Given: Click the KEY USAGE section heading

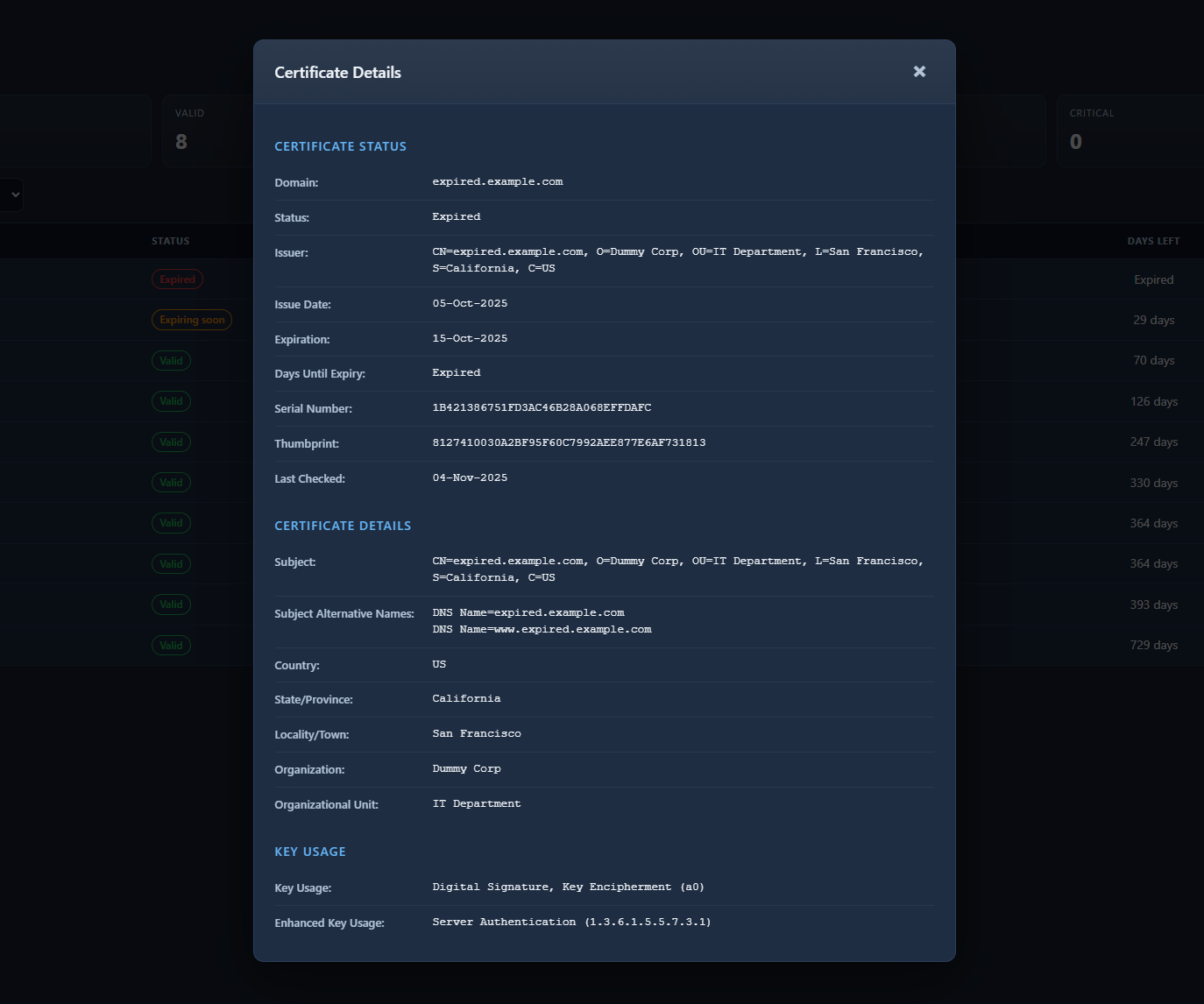Looking at the screenshot, I should pyautogui.click(x=310, y=852).
